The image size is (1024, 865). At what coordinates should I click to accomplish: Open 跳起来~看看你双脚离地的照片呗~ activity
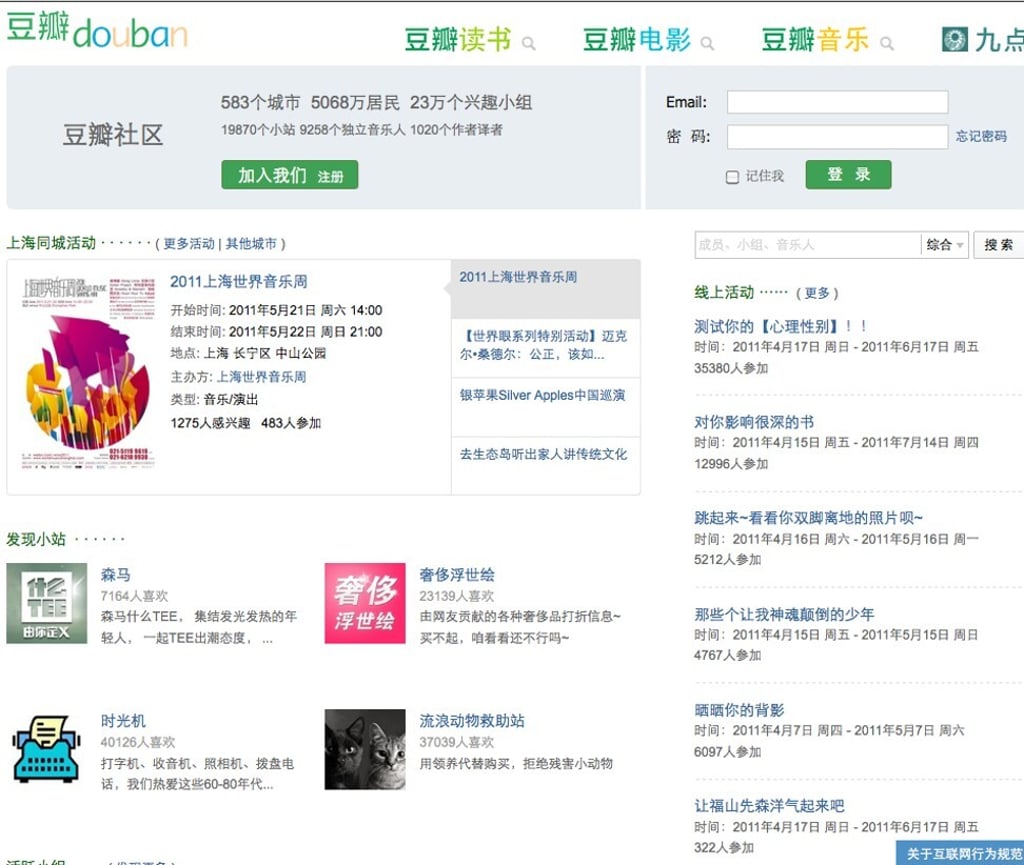tap(808, 518)
